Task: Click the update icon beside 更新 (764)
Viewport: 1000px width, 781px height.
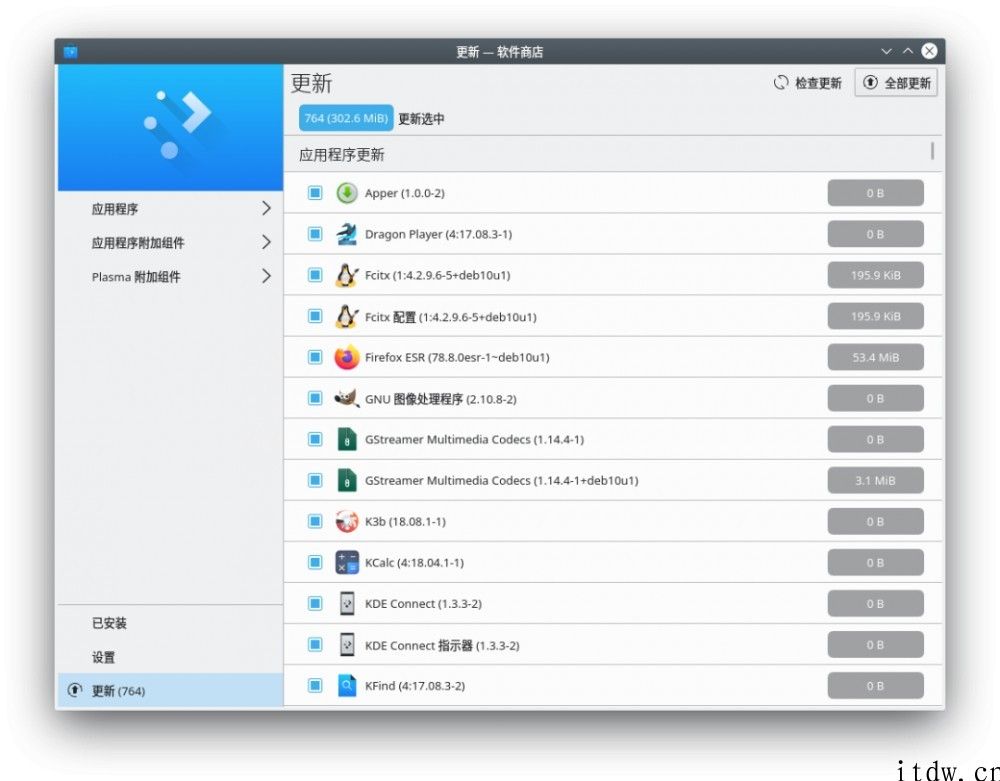Action: point(75,690)
